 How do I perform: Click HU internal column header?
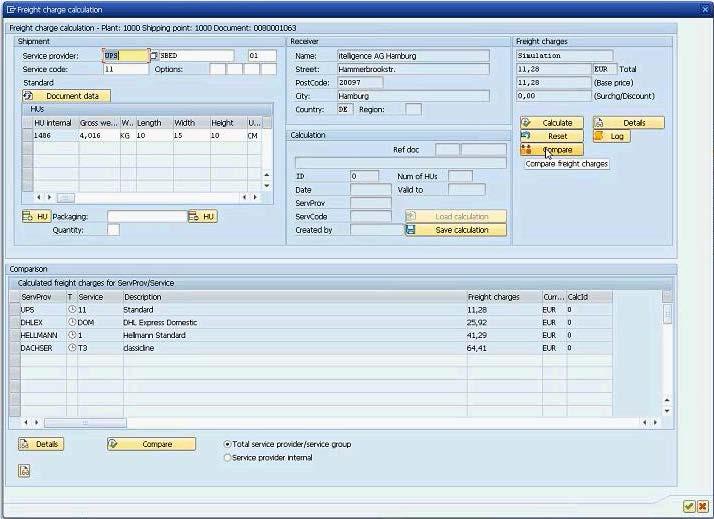coord(56,123)
